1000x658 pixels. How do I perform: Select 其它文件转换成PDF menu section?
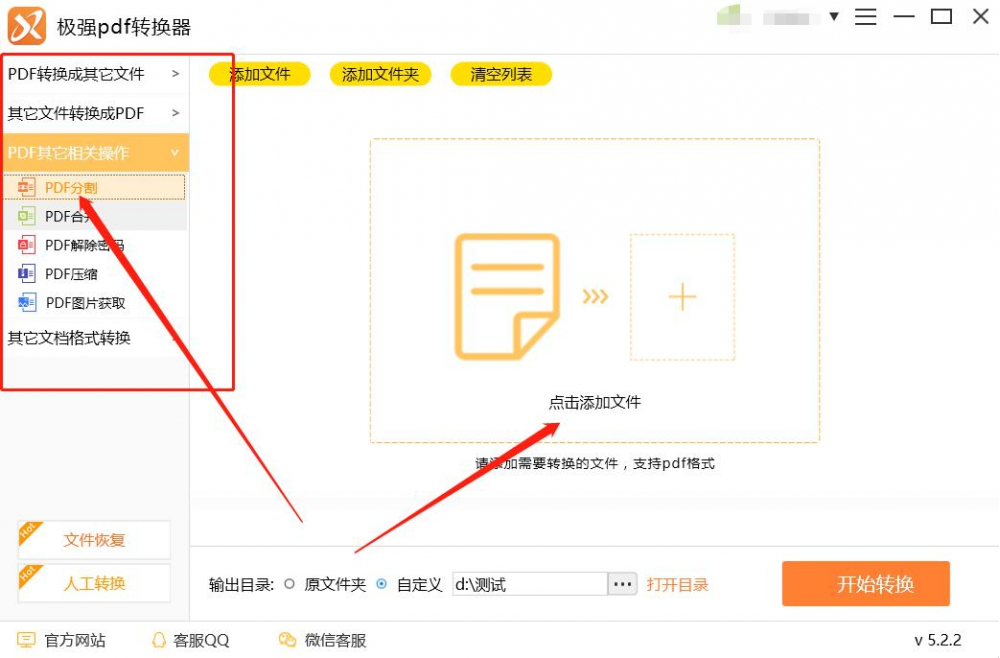[96, 113]
